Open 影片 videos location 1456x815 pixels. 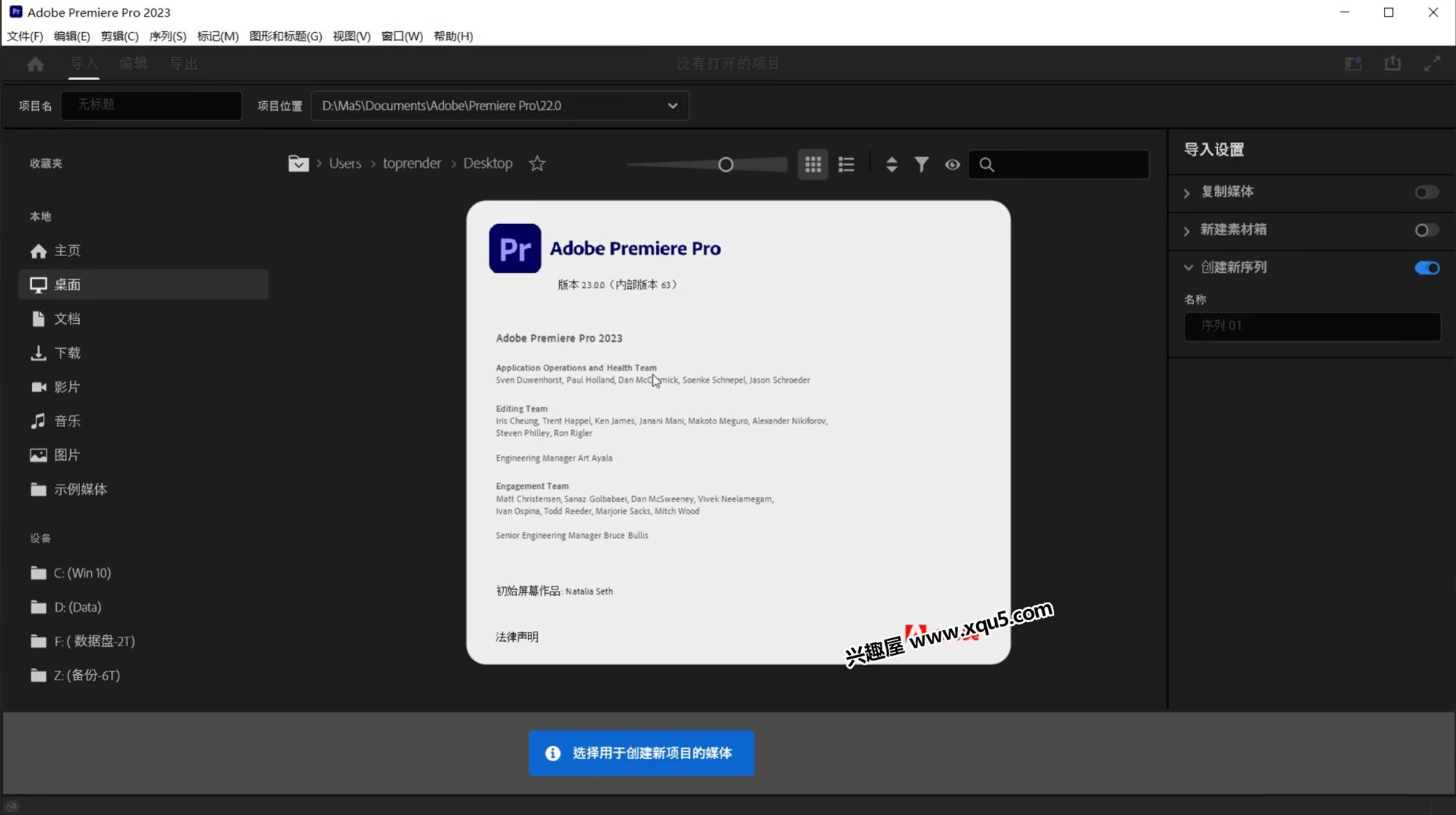pyautogui.click(x=143, y=387)
